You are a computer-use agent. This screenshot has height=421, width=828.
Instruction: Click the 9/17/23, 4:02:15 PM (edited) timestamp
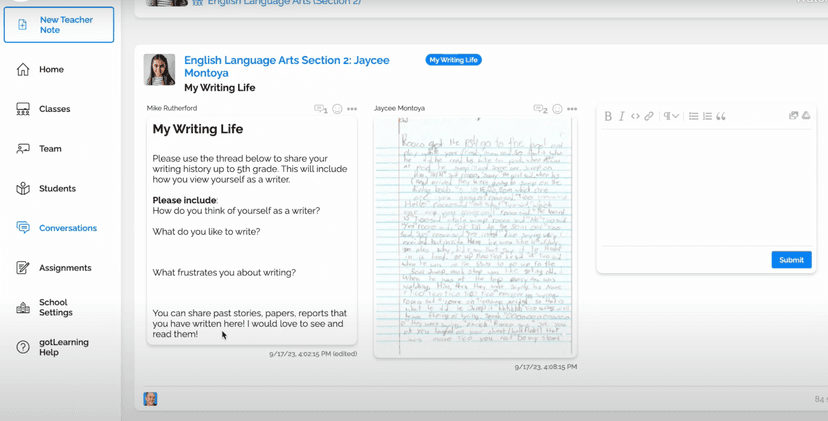point(313,354)
